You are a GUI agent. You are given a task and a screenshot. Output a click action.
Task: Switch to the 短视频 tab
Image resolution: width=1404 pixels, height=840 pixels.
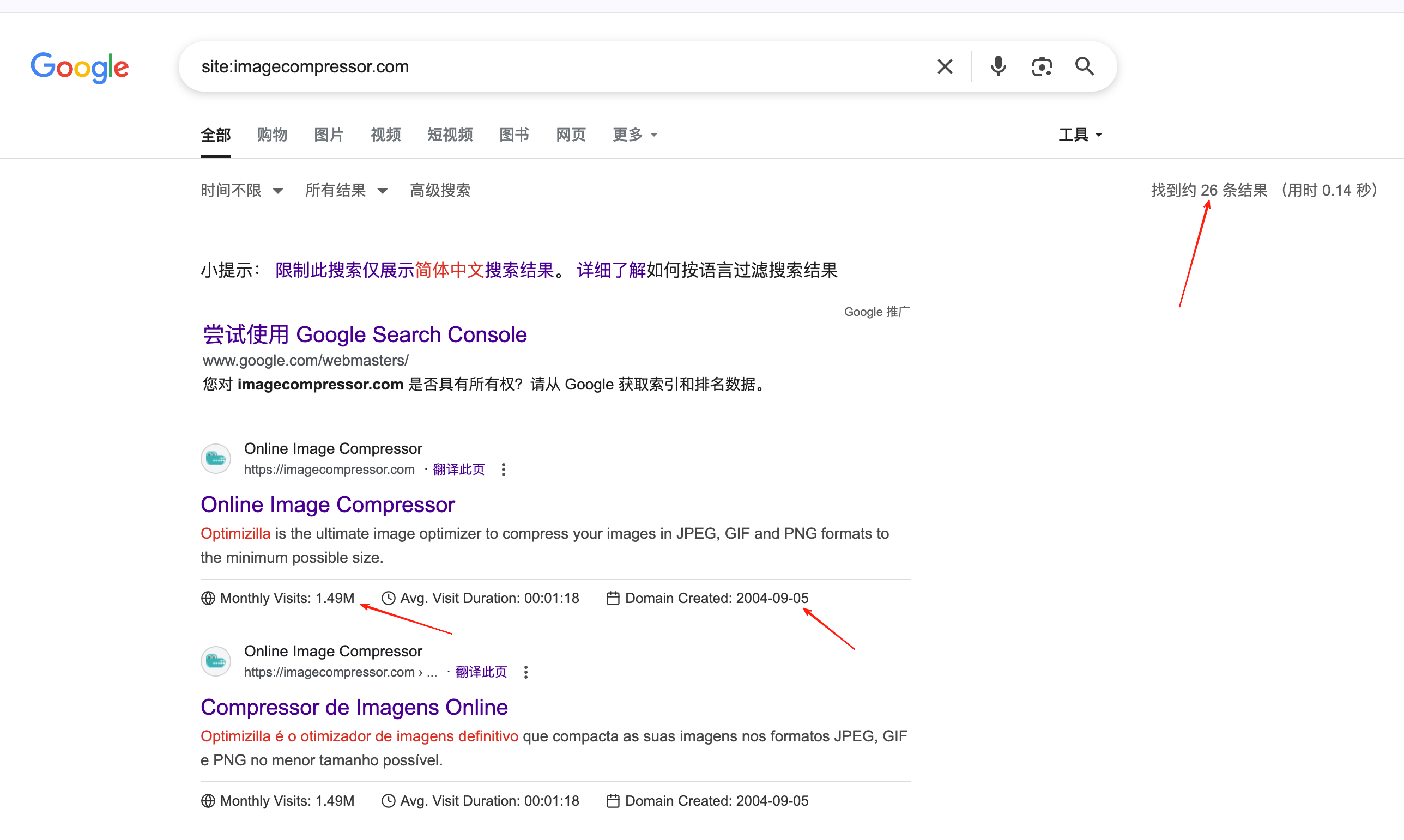point(450,135)
